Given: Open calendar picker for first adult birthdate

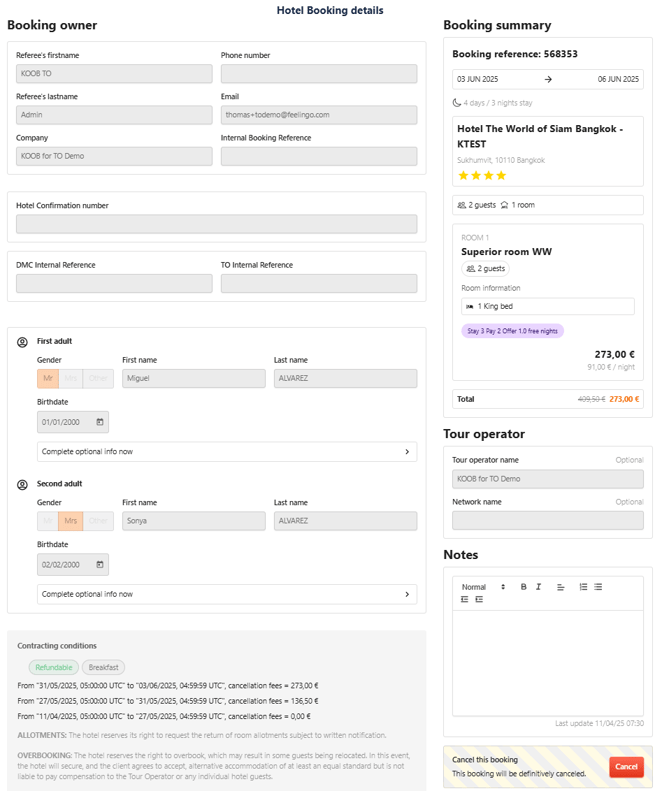Looking at the screenshot, I should pyautogui.click(x=100, y=422).
